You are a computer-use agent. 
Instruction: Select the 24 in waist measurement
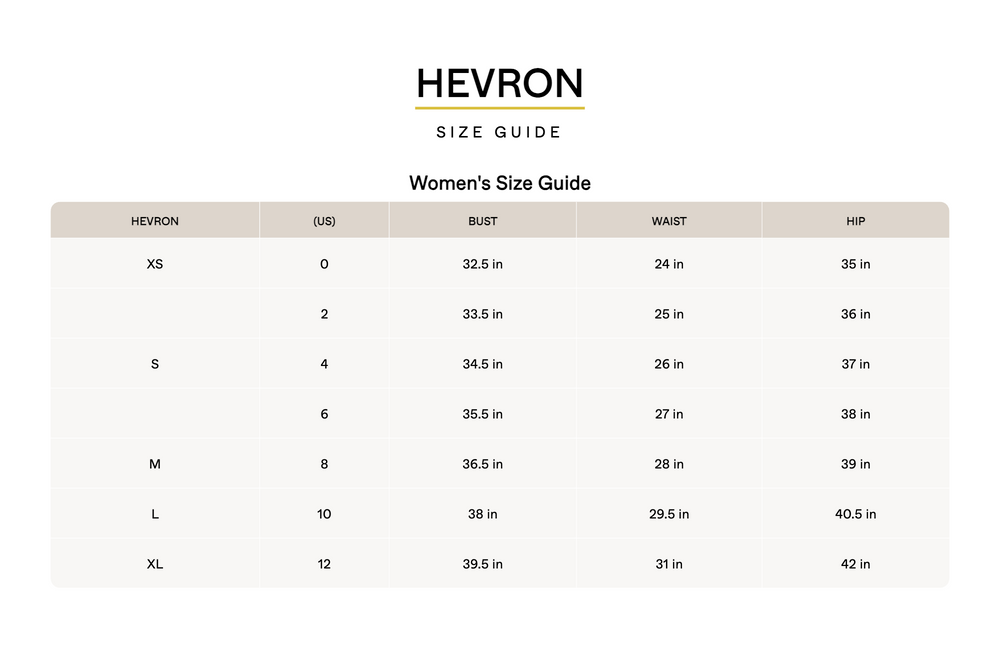[669, 264]
